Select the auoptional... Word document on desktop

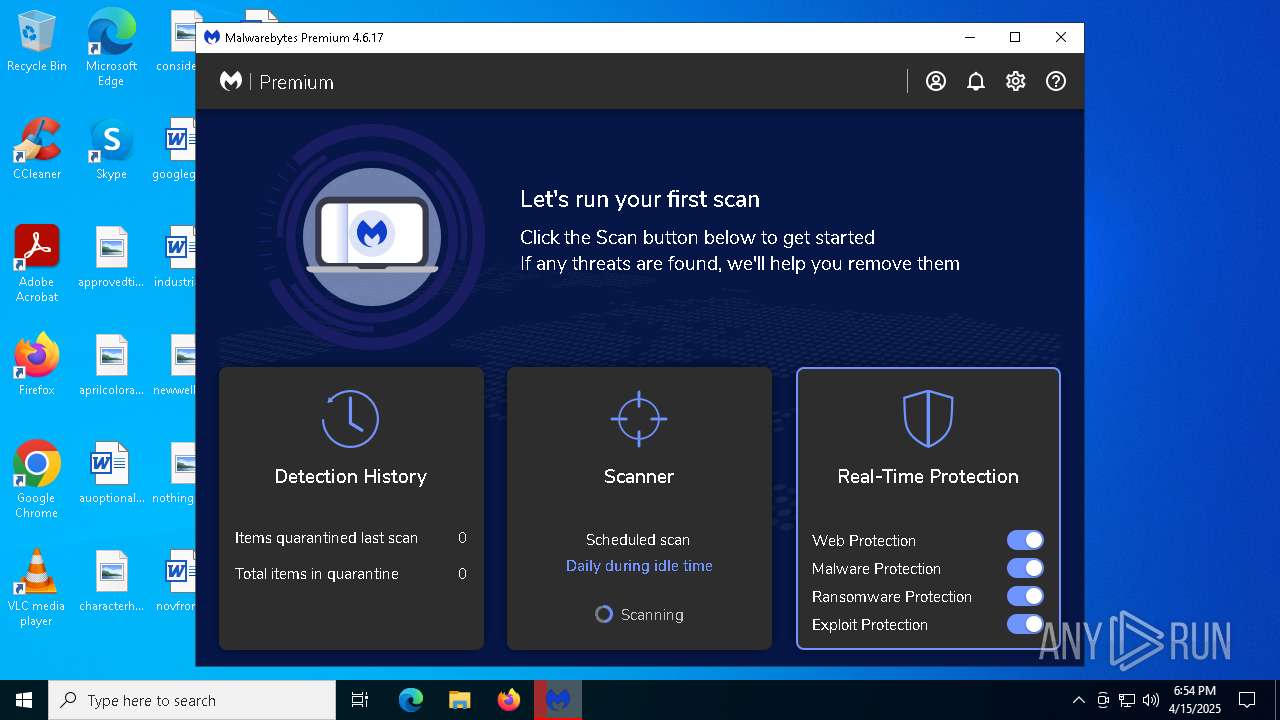[111, 473]
